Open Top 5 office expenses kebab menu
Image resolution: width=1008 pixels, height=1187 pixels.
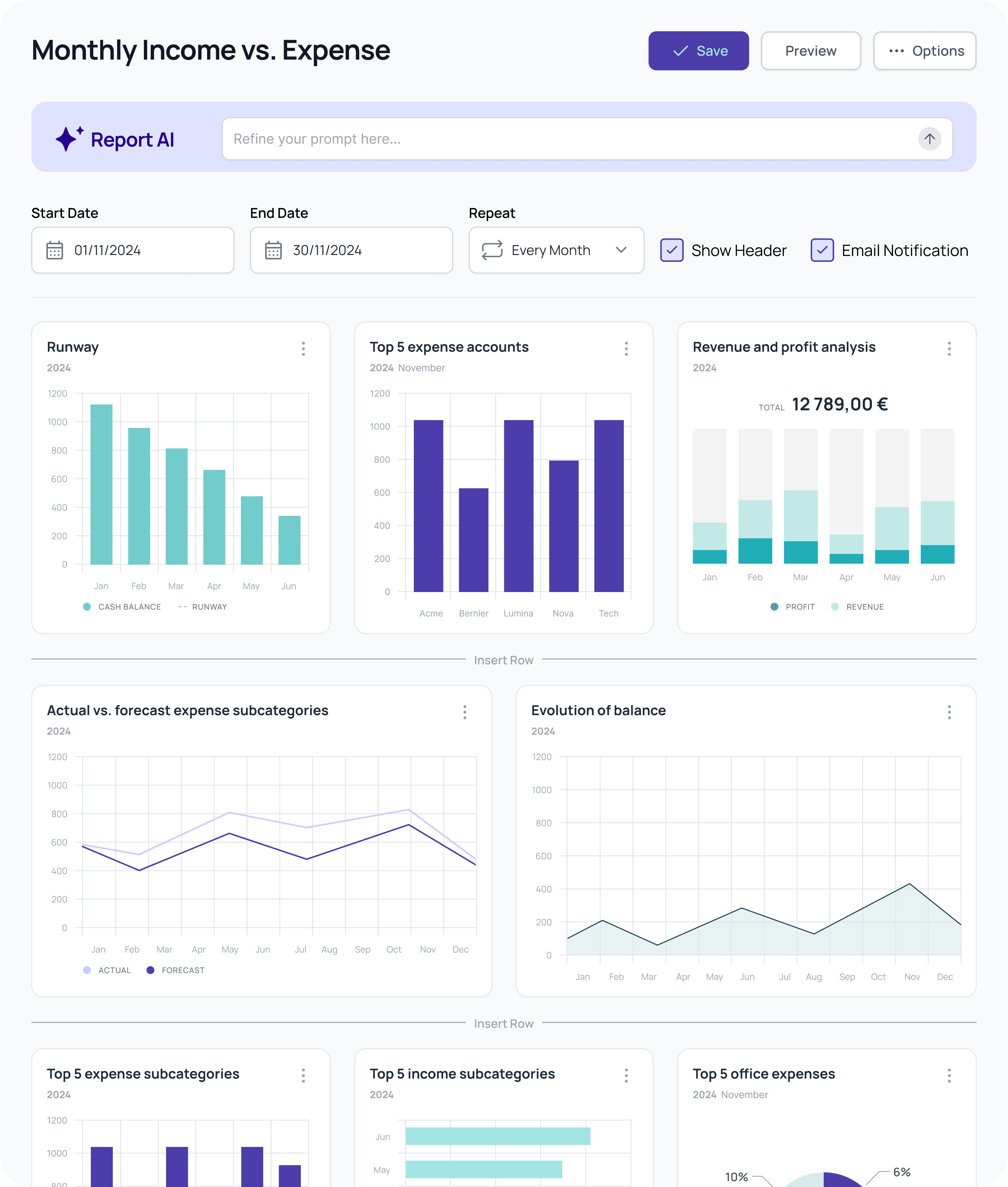click(949, 1076)
